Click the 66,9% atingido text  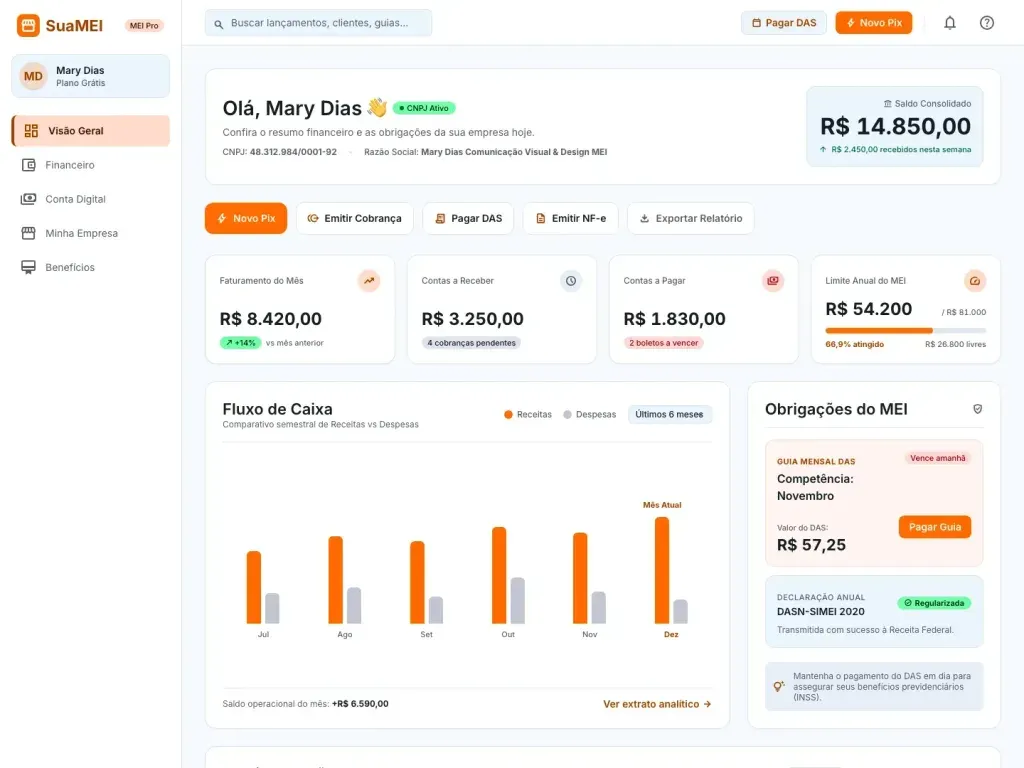854,344
